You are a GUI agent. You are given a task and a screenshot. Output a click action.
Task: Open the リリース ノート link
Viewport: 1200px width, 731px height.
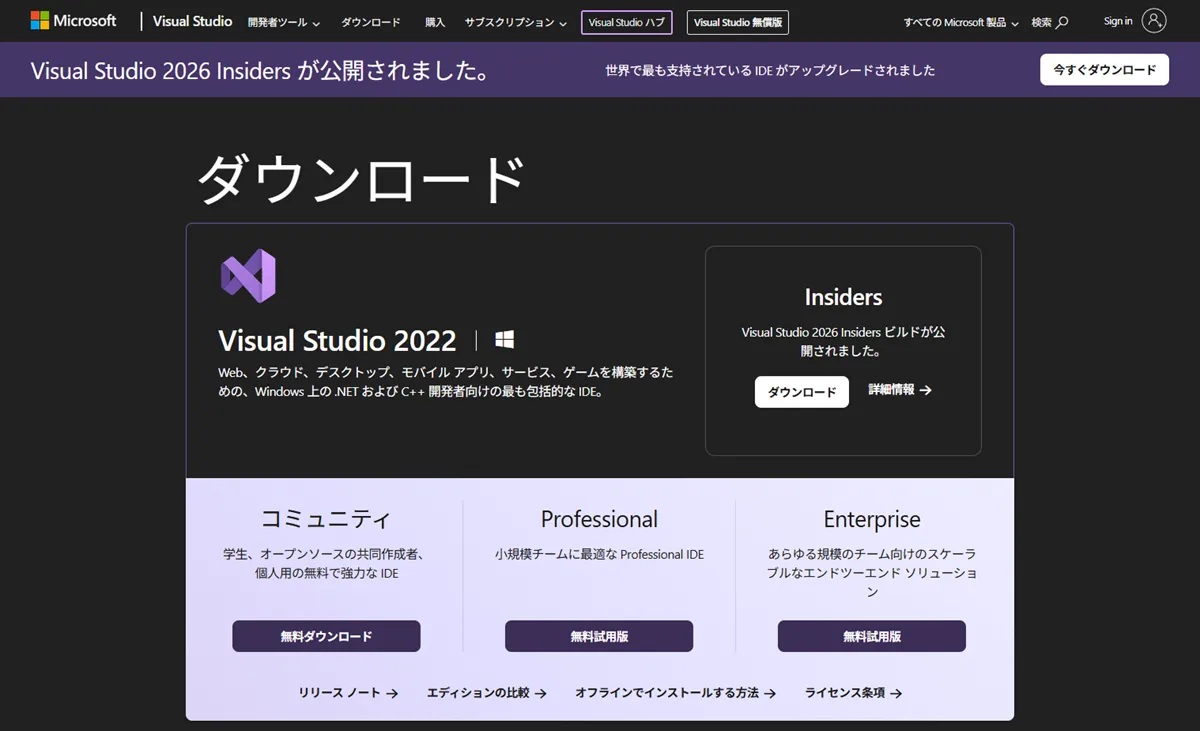pos(348,692)
